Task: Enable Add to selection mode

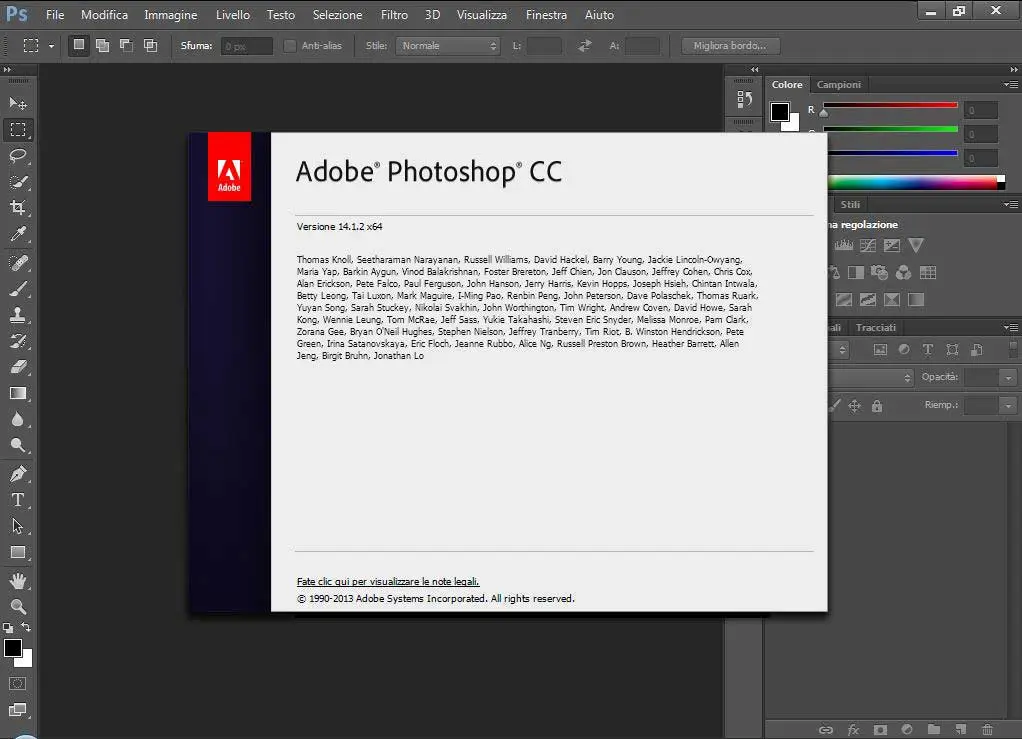Action: tap(102, 45)
